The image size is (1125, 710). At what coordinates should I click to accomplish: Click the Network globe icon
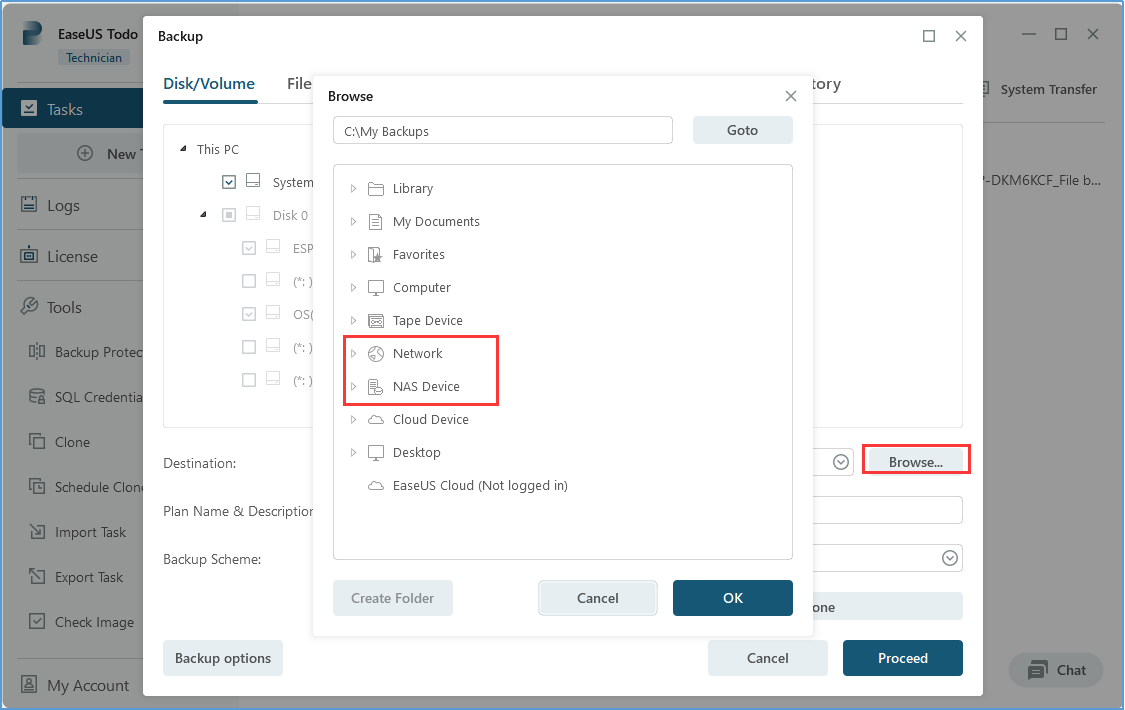376,354
